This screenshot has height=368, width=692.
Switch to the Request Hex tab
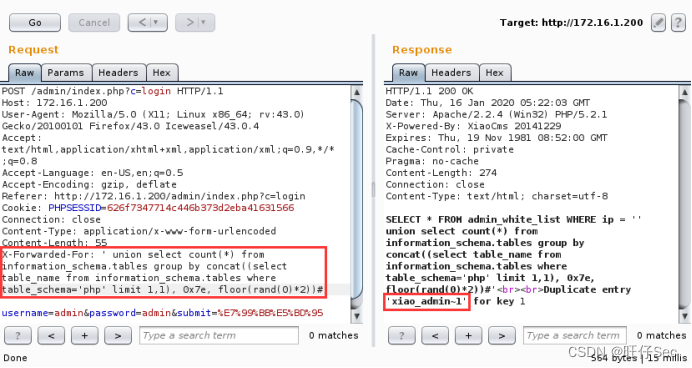click(162, 73)
